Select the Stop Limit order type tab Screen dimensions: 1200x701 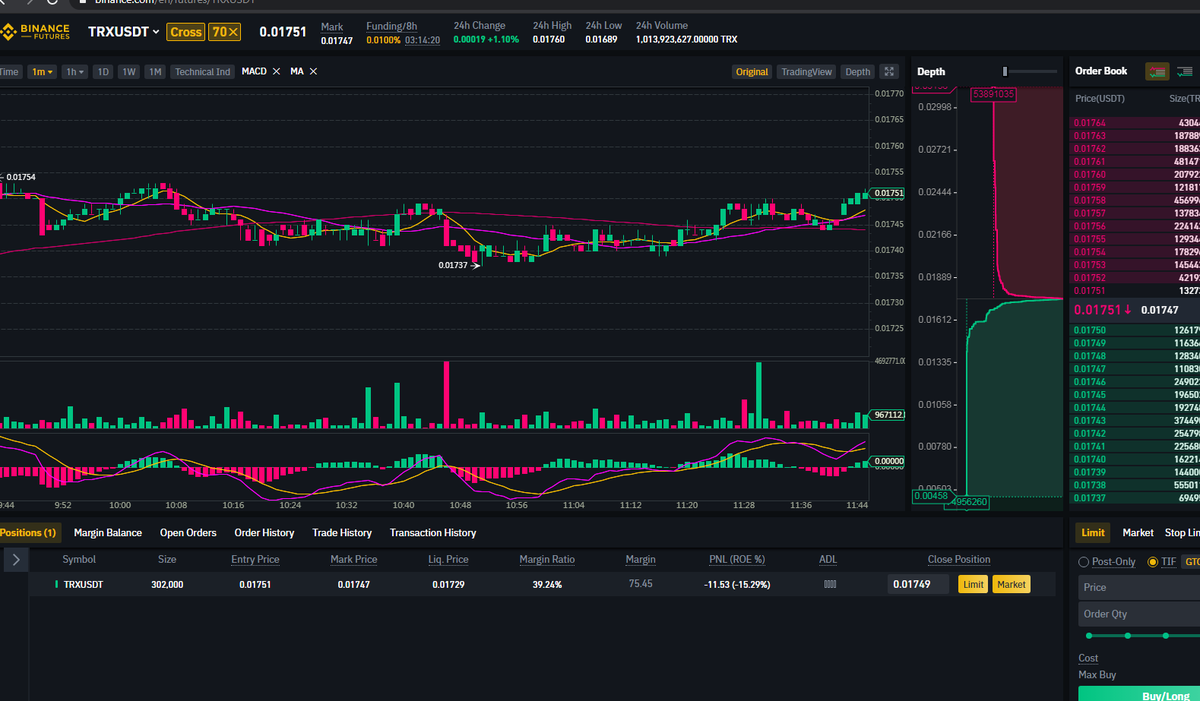pyautogui.click(x=1182, y=533)
